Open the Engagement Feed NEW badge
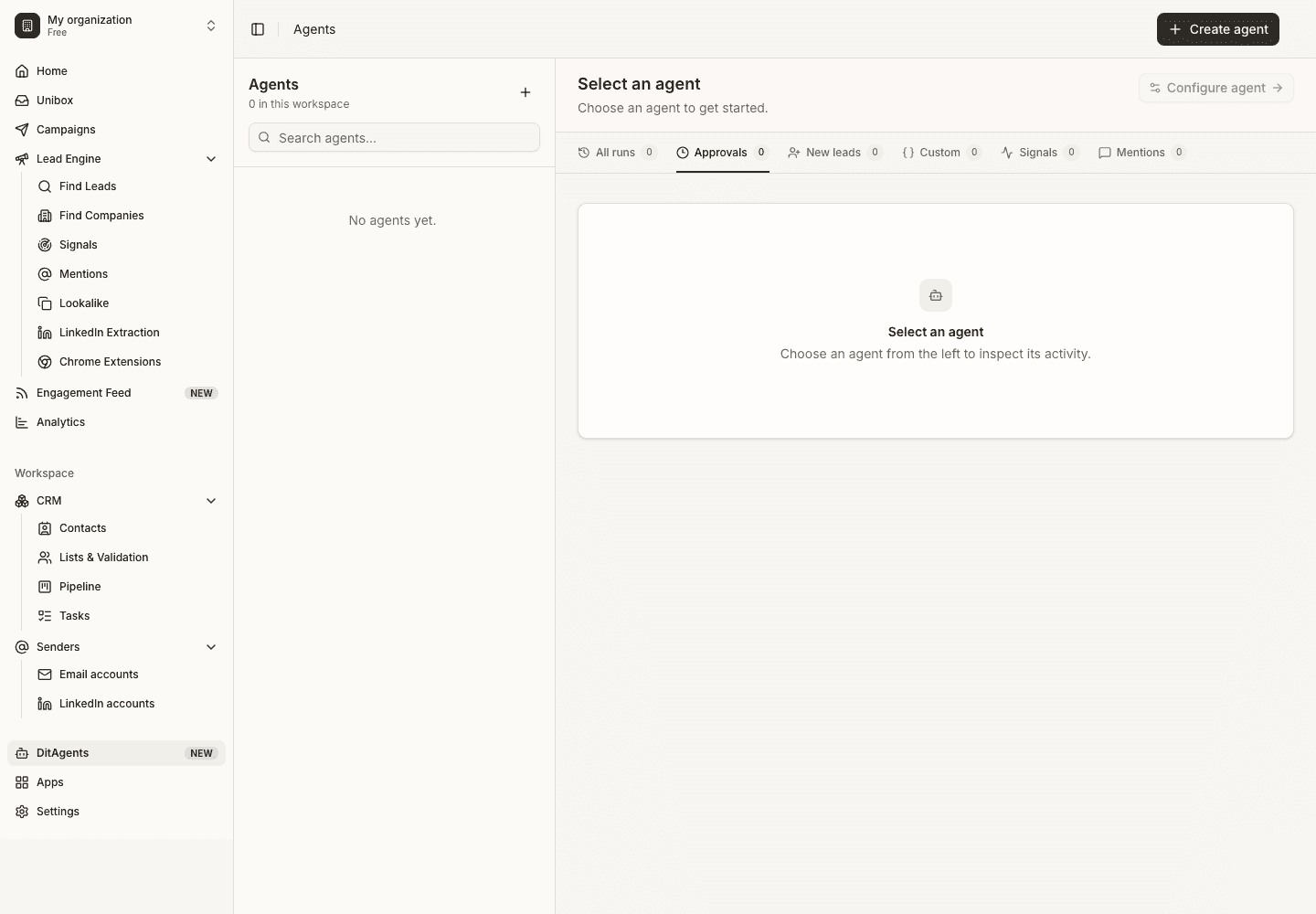 pos(201,393)
